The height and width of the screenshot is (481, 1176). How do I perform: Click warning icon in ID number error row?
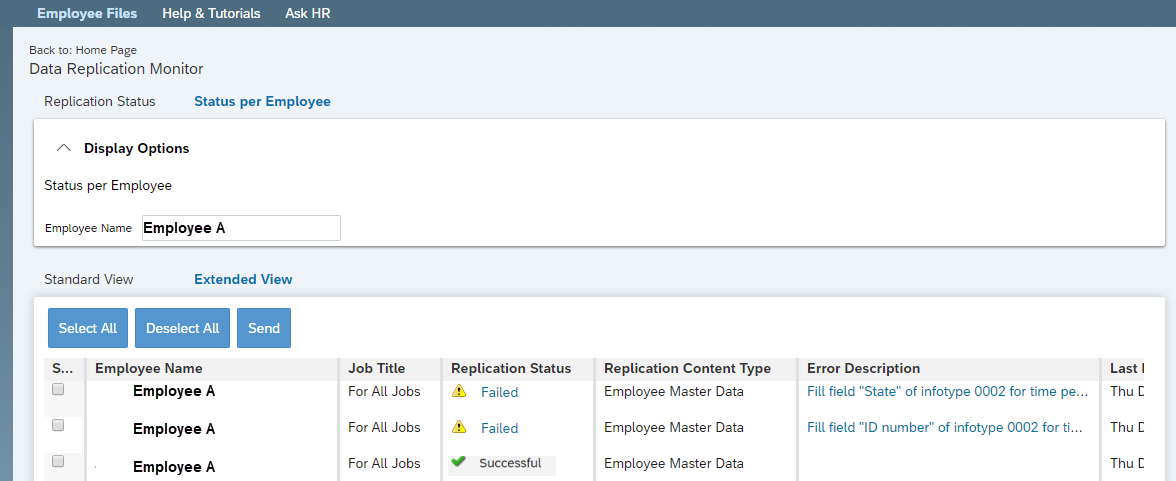click(459, 427)
